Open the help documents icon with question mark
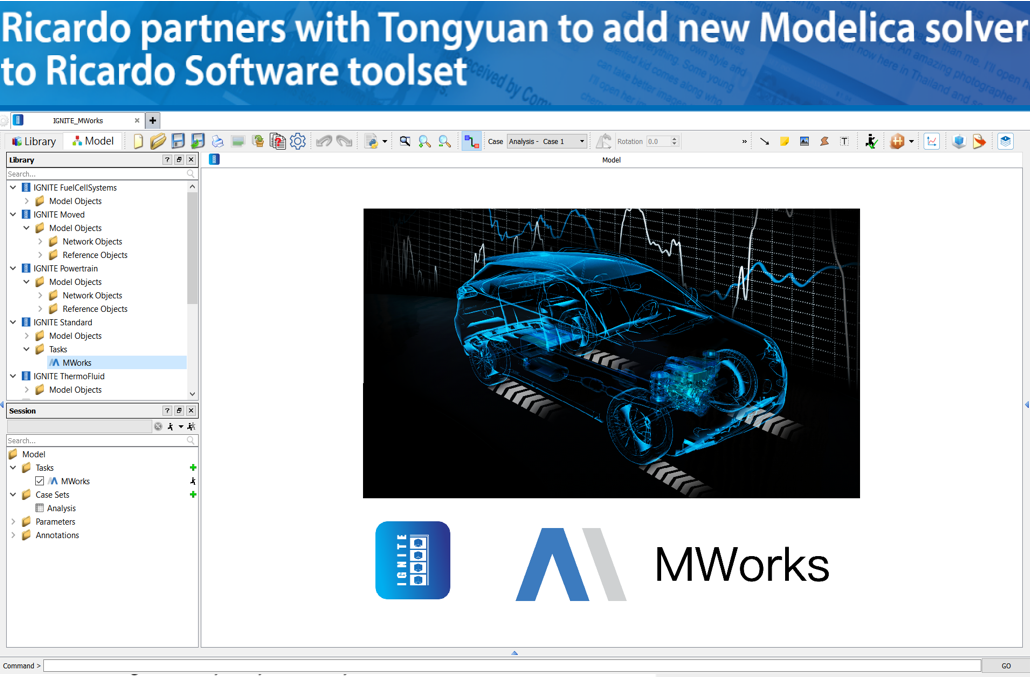 click(278, 141)
